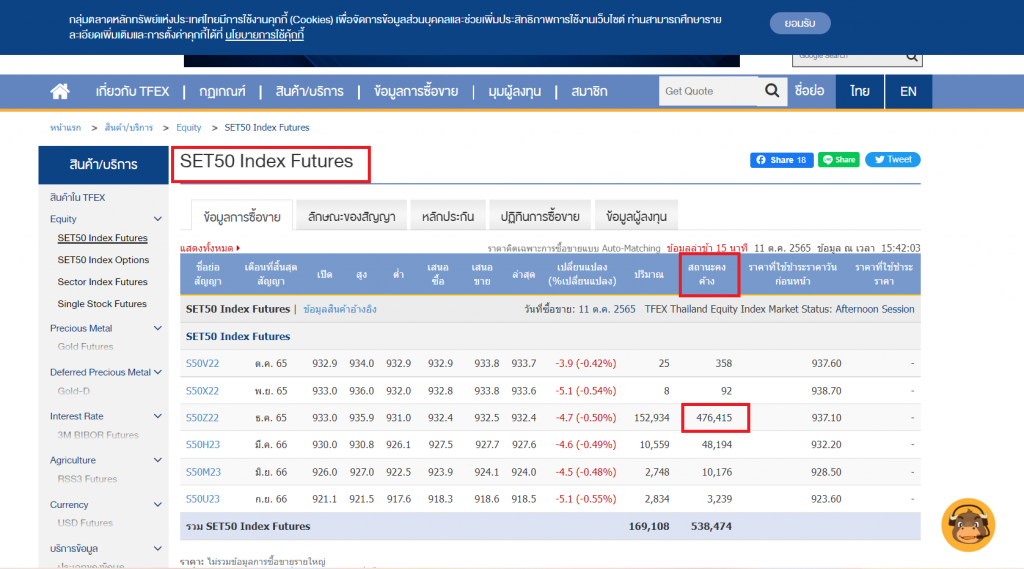Click the 538,474 total open interest
1024x569 pixels.
pyautogui.click(x=711, y=527)
